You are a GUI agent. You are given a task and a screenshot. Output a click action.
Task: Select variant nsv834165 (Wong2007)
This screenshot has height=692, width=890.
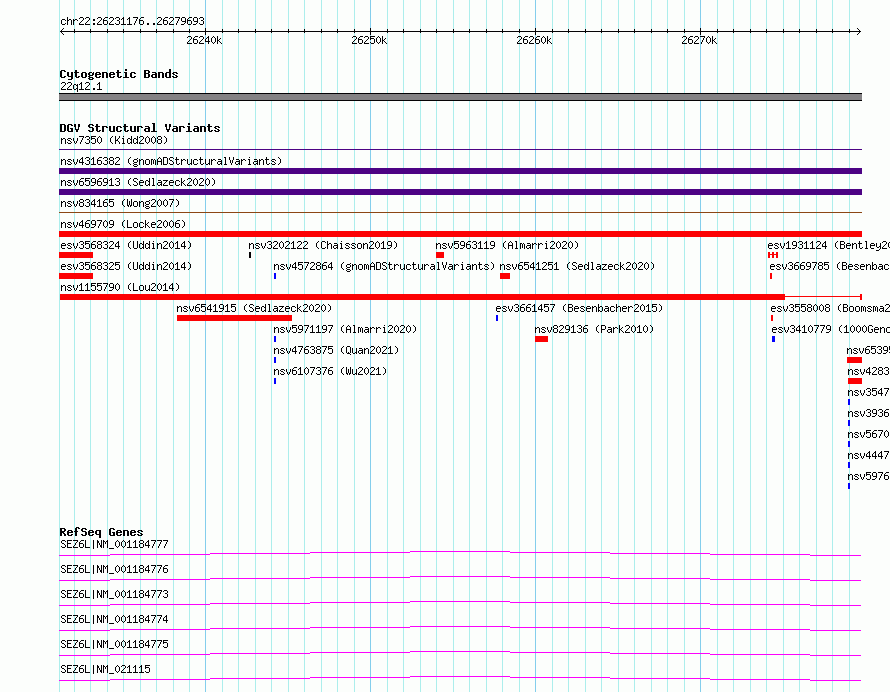point(120,203)
